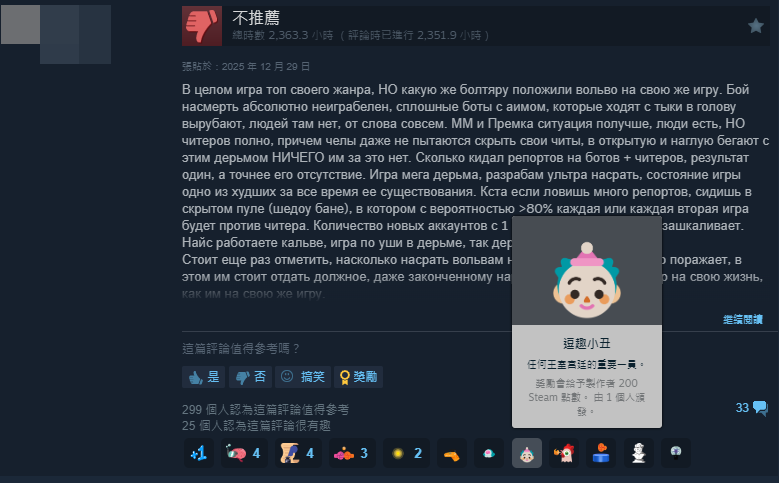
Task: Open the 獎勵 award button
Action: [358, 377]
